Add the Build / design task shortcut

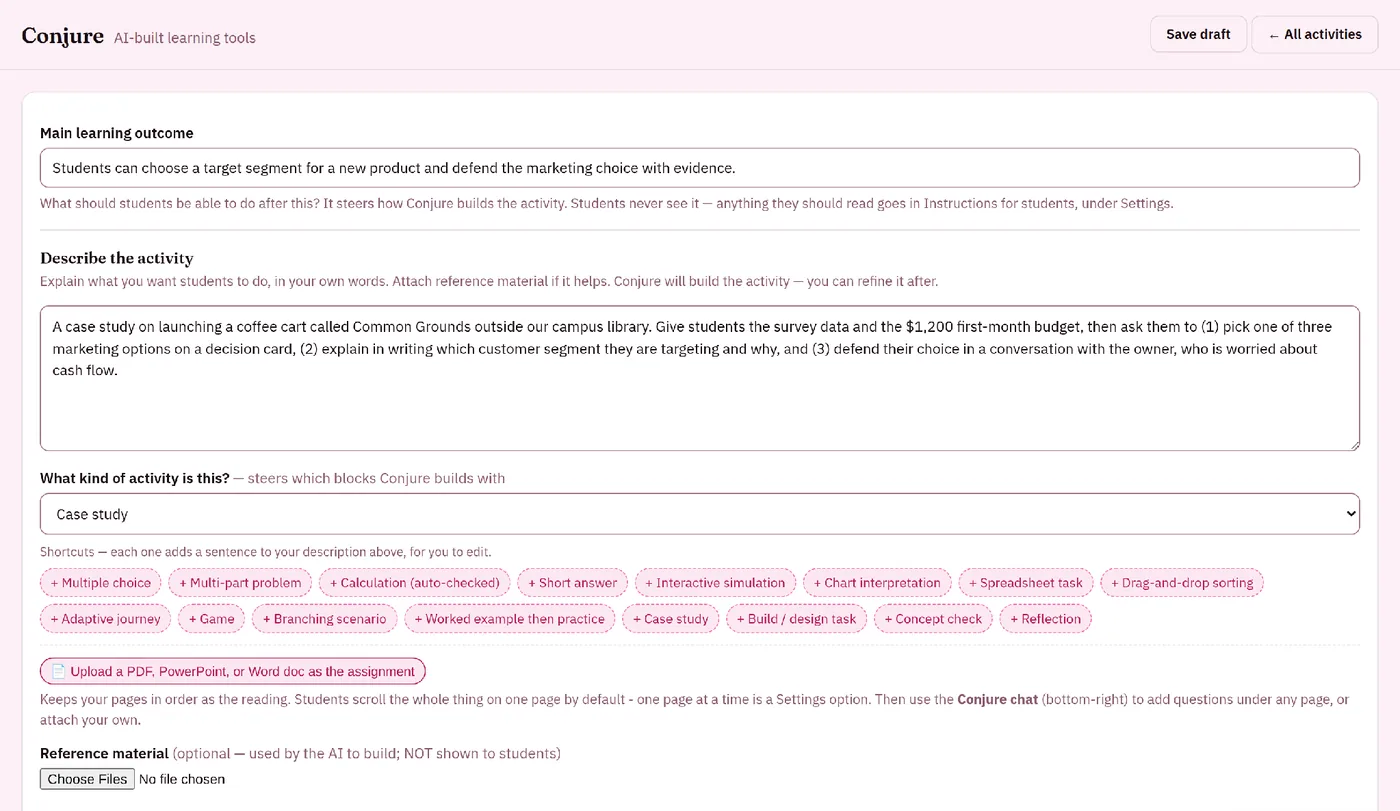(x=797, y=619)
